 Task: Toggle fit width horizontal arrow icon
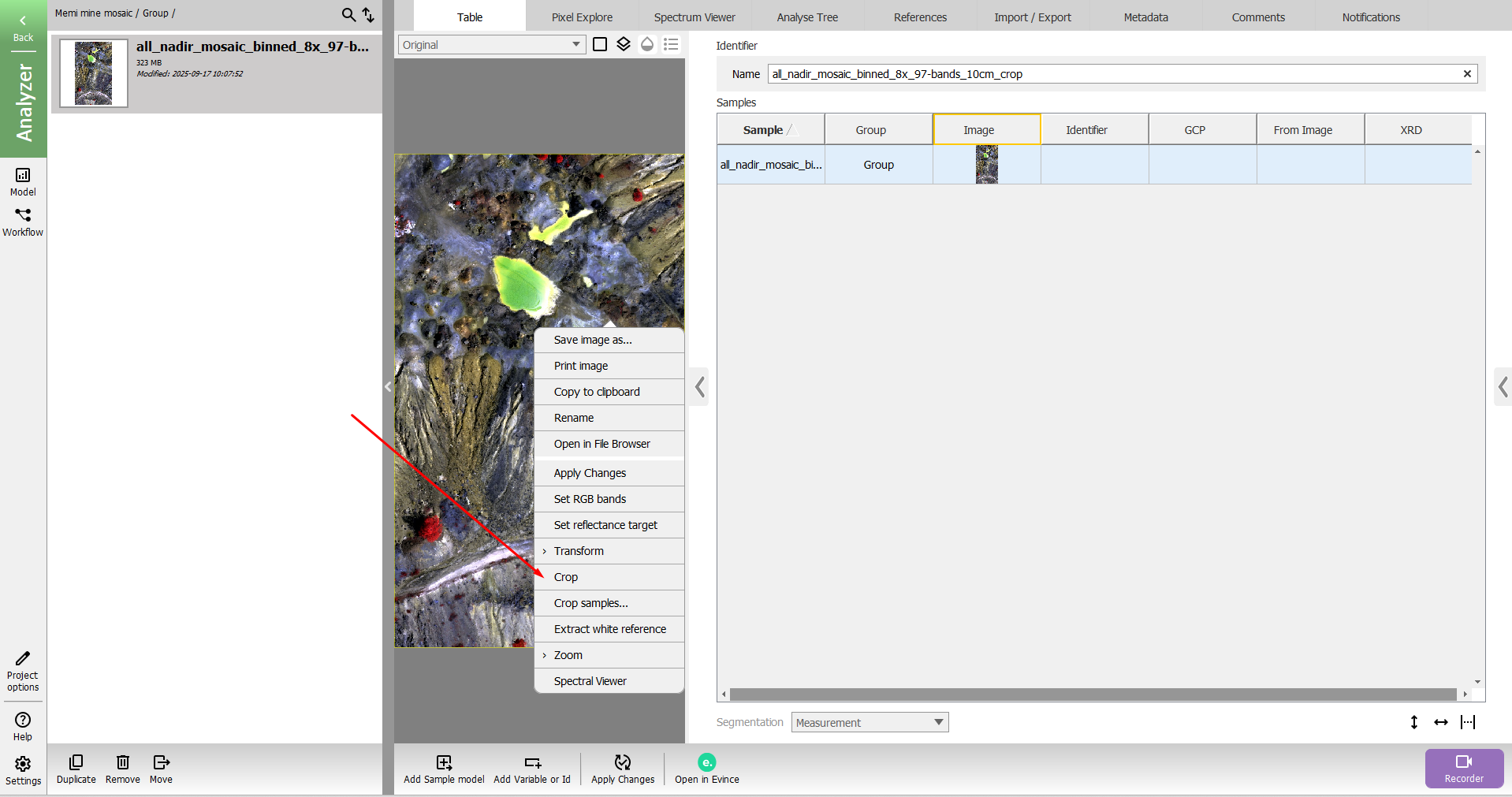pos(1441,722)
